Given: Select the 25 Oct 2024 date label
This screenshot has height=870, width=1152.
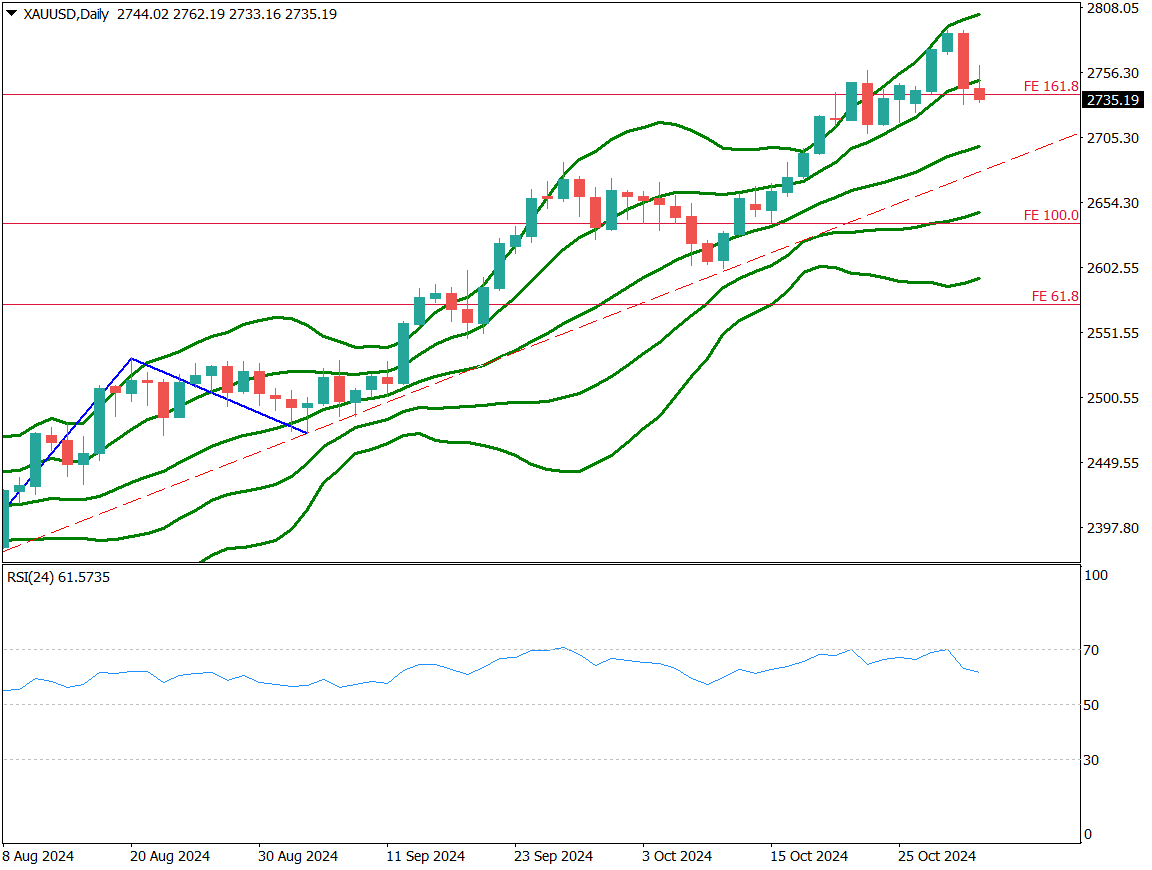Looking at the screenshot, I should click(x=936, y=857).
